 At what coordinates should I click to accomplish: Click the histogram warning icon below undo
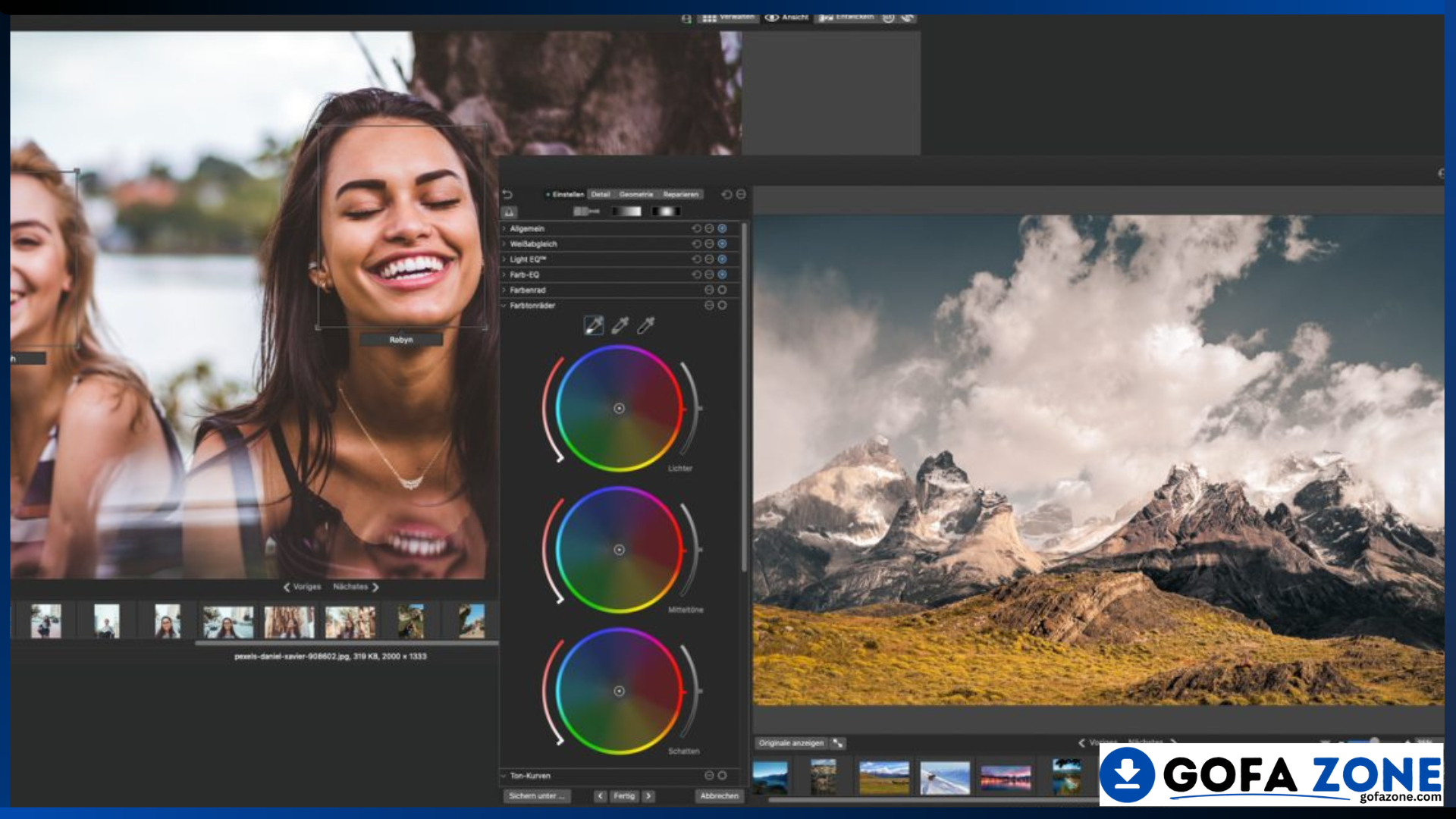click(510, 212)
